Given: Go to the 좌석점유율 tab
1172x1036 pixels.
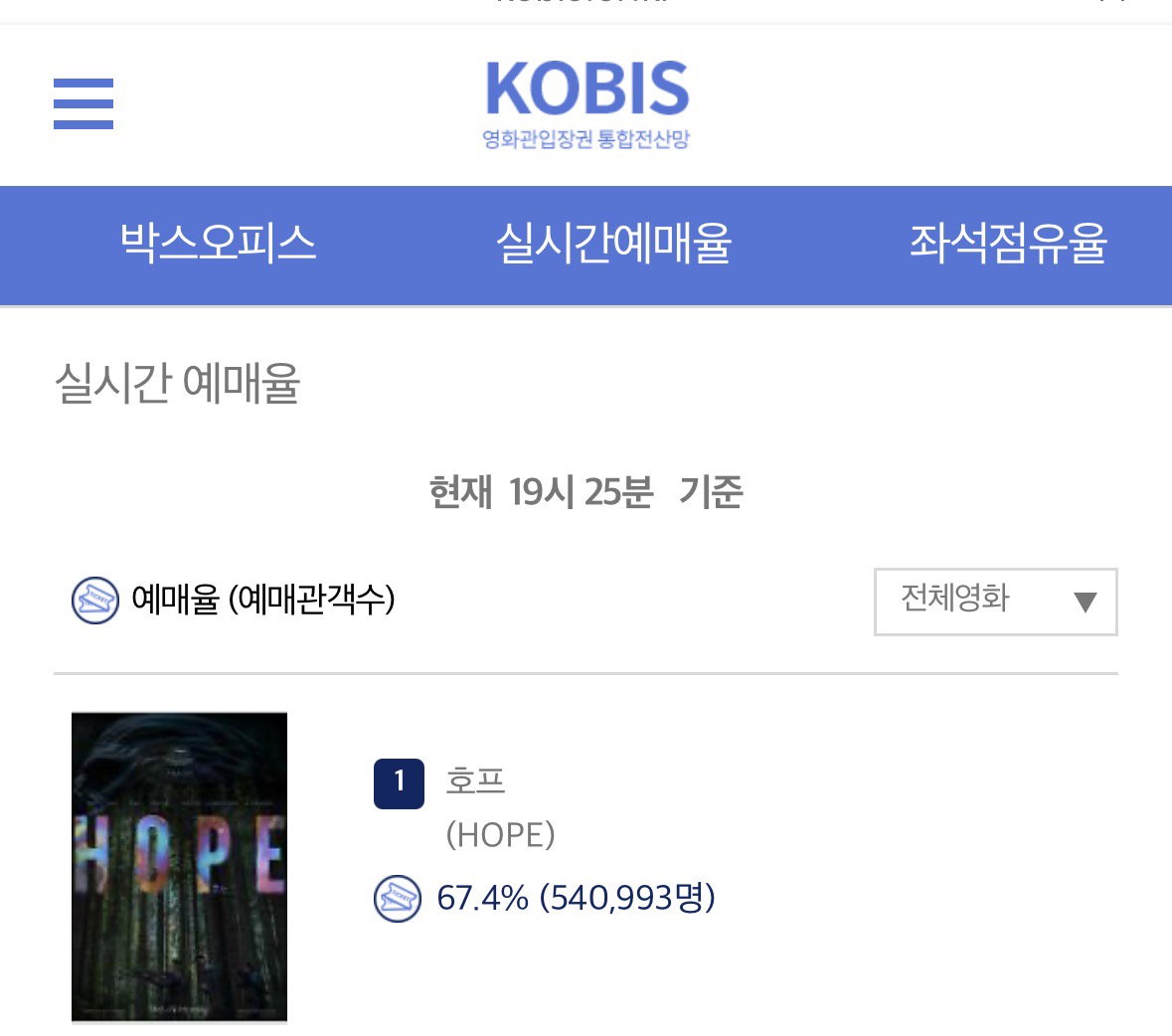Looking at the screenshot, I should click(1008, 244).
